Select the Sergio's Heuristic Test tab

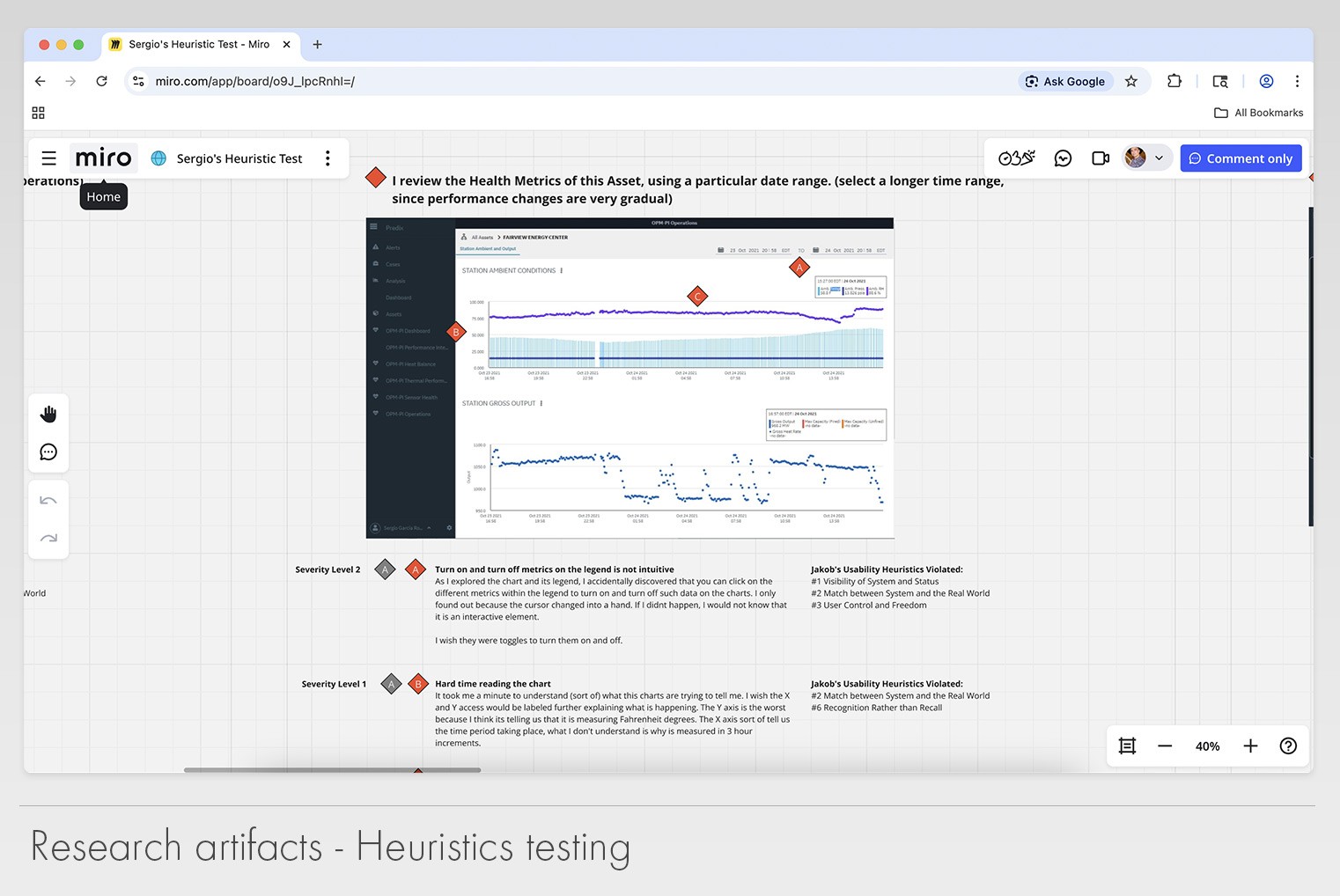200,44
